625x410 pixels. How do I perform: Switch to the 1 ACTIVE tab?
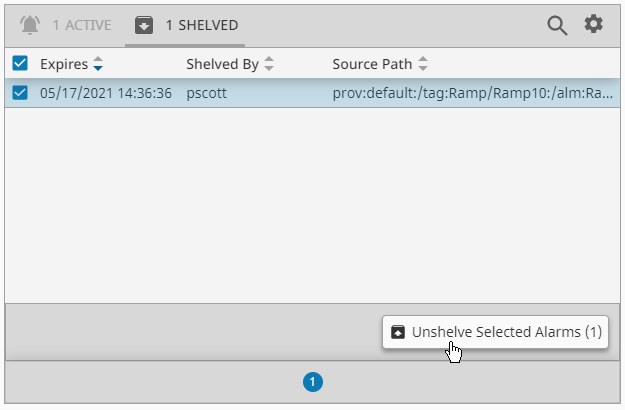pos(66,25)
